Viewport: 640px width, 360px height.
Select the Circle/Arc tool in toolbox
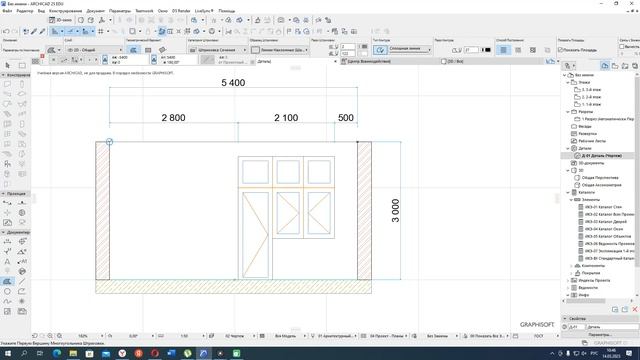pos(7,291)
